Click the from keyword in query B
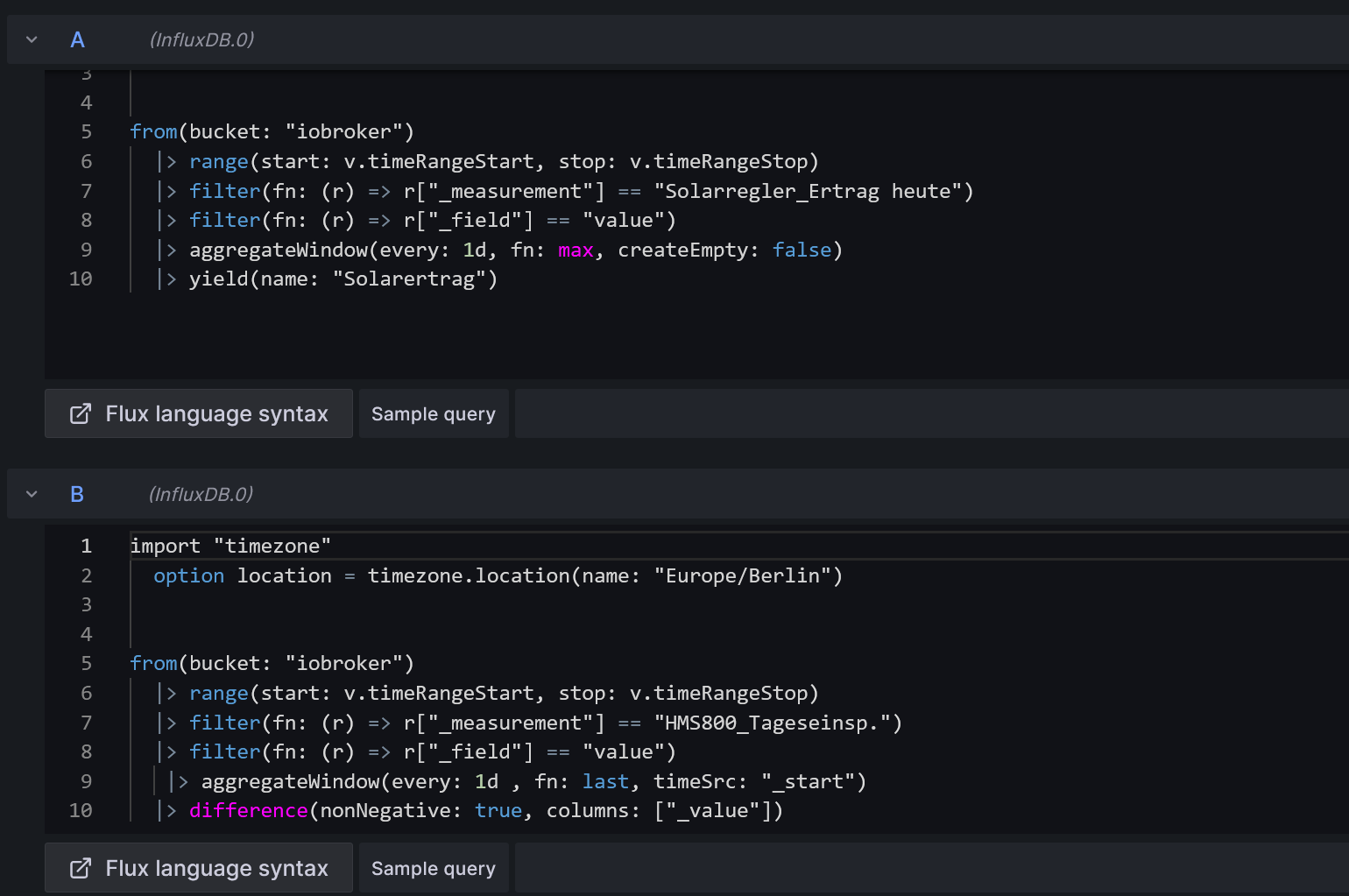 pyautogui.click(x=153, y=663)
